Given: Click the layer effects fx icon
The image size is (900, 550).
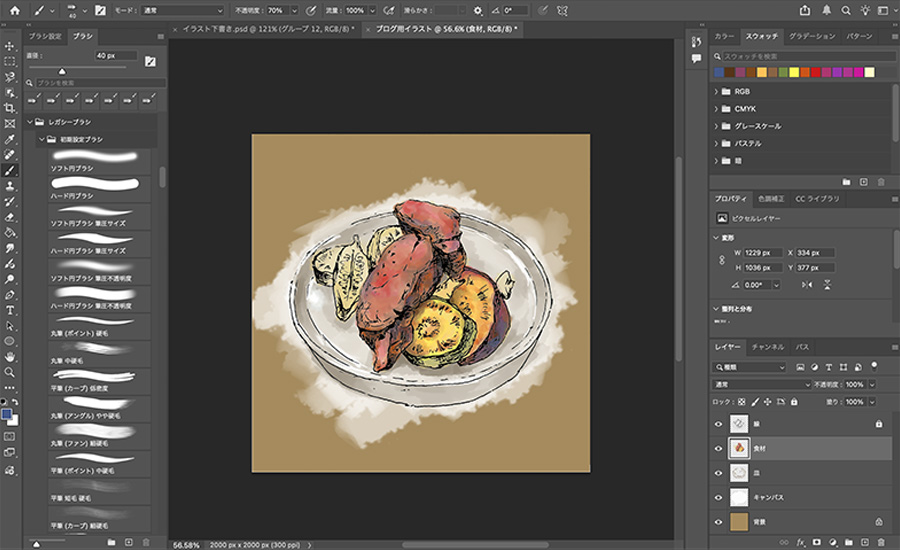Looking at the screenshot, I should click(x=801, y=542).
